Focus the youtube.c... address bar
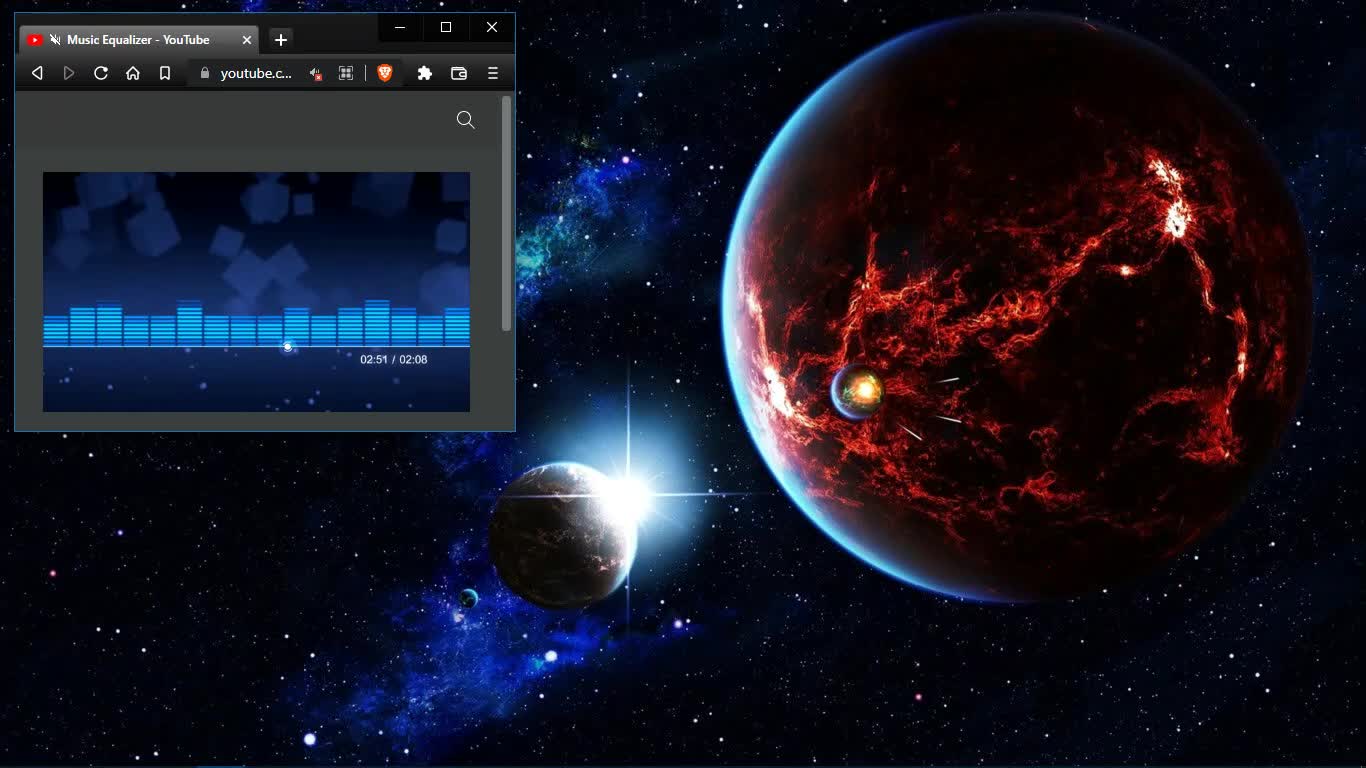1366x768 pixels. [x=256, y=73]
